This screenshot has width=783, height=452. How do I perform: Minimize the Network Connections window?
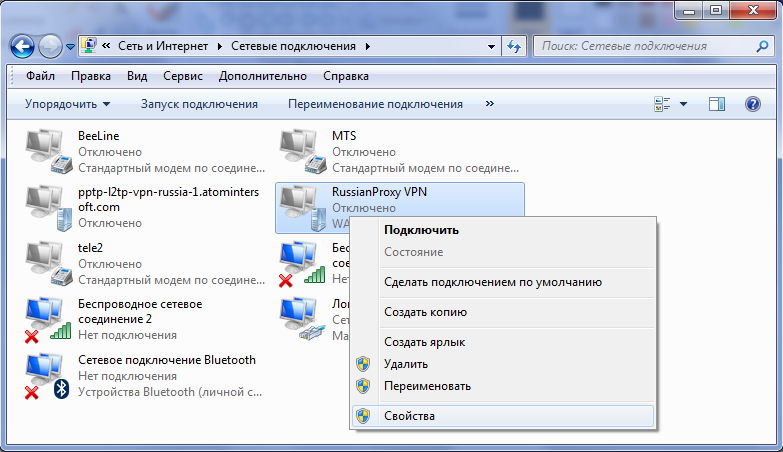690,10
